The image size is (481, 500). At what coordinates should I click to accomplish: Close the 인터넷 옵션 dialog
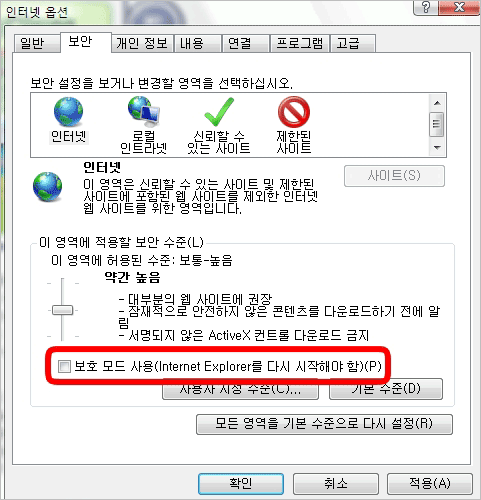click(460, 7)
